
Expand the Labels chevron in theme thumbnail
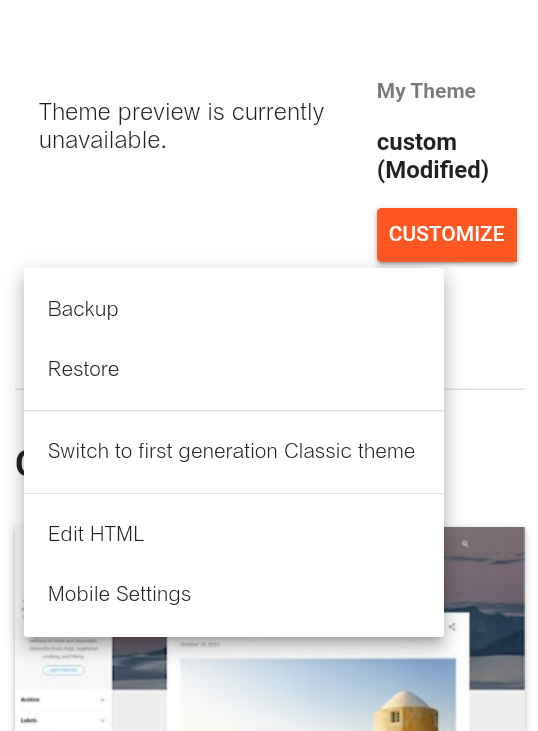(103, 721)
